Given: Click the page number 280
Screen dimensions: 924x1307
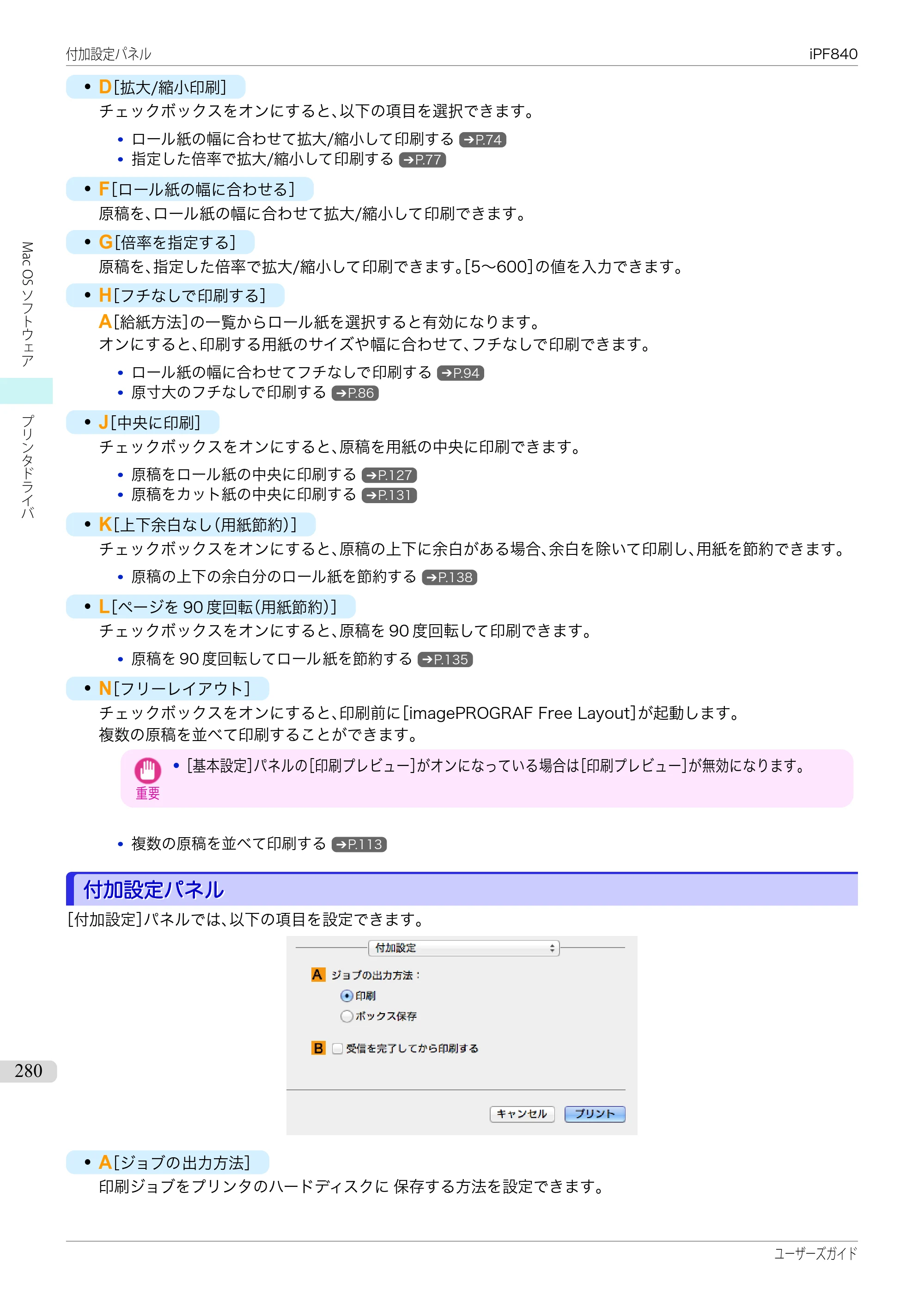Looking at the screenshot, I should pyautogui.click(x=29, y=1071).
